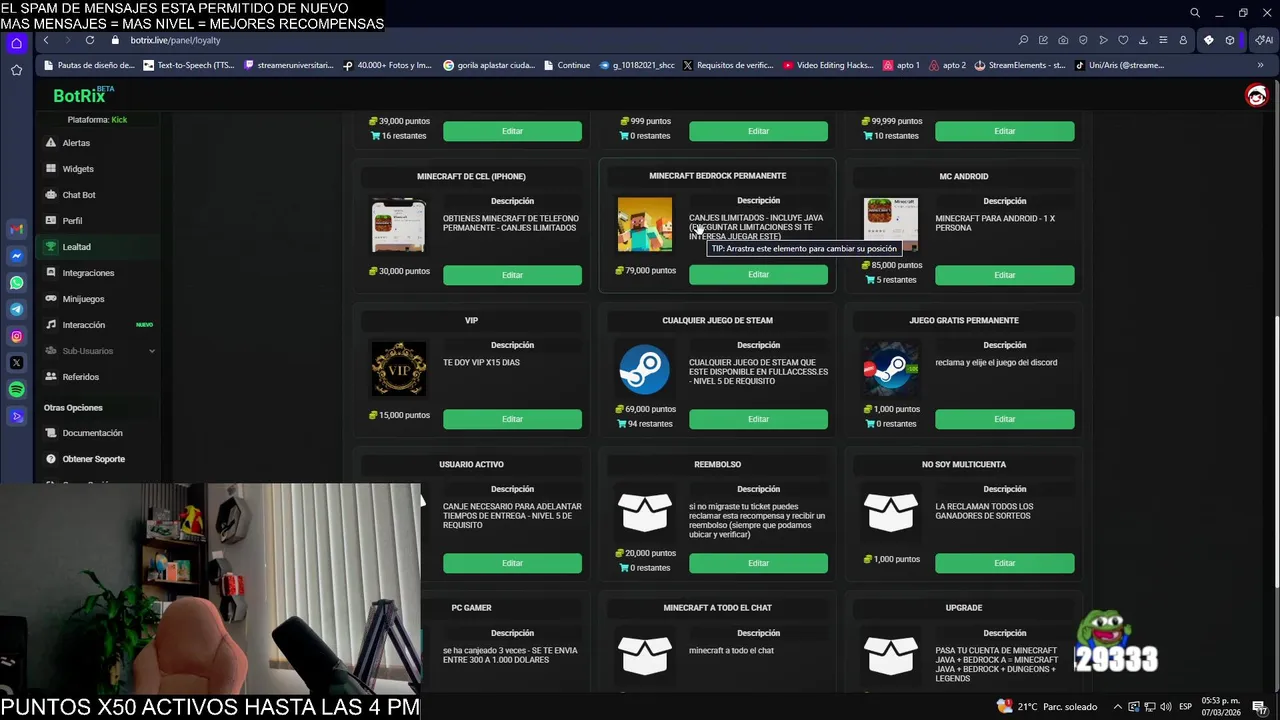Edit the MC Android reward

coord(1004,275)
